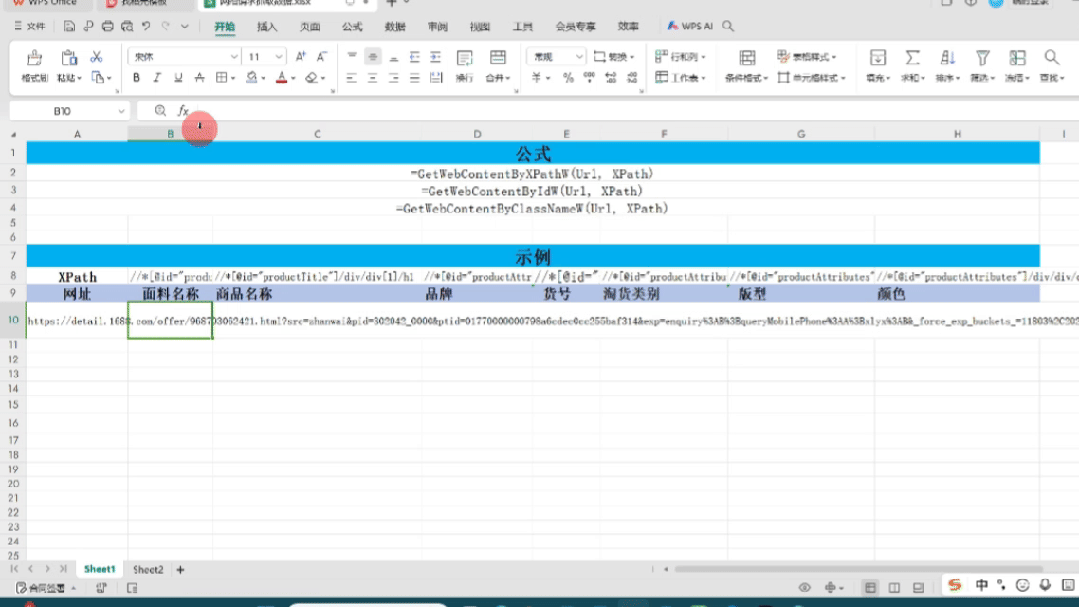Click the Format Painter (格式刷) icon

[x=34, y=58]
